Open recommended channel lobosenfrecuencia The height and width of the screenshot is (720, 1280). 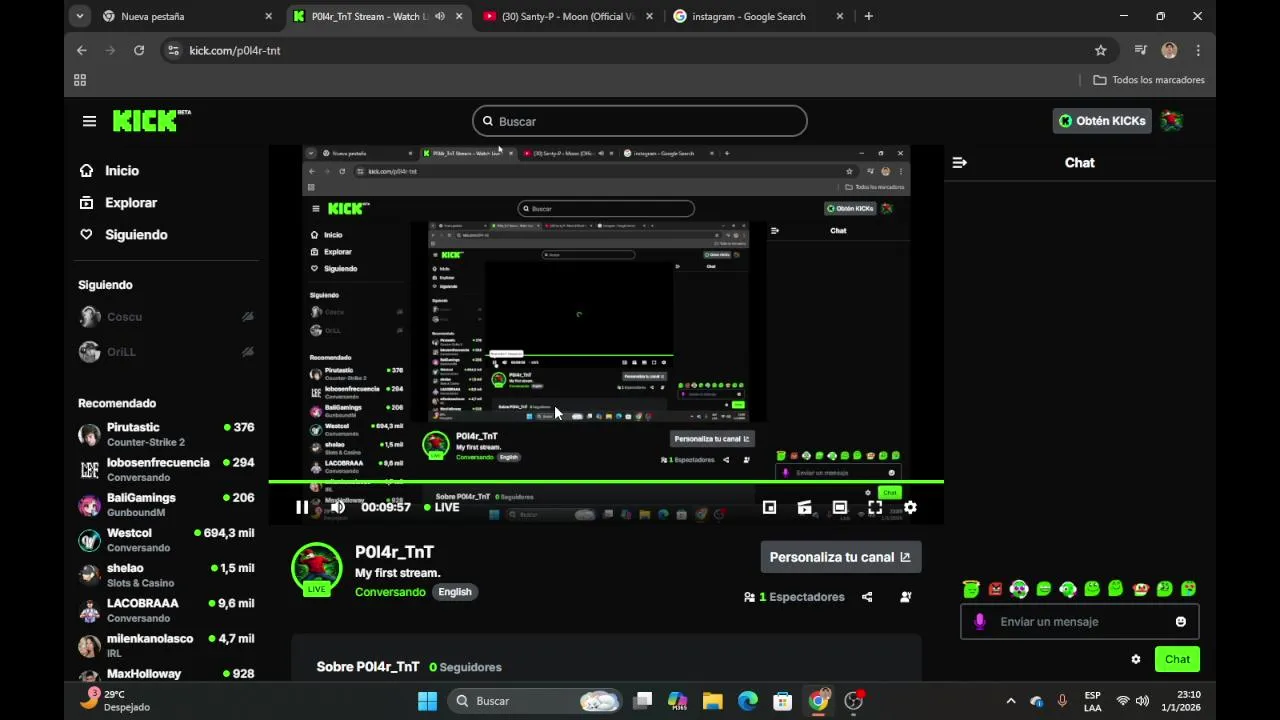point(166,469)
